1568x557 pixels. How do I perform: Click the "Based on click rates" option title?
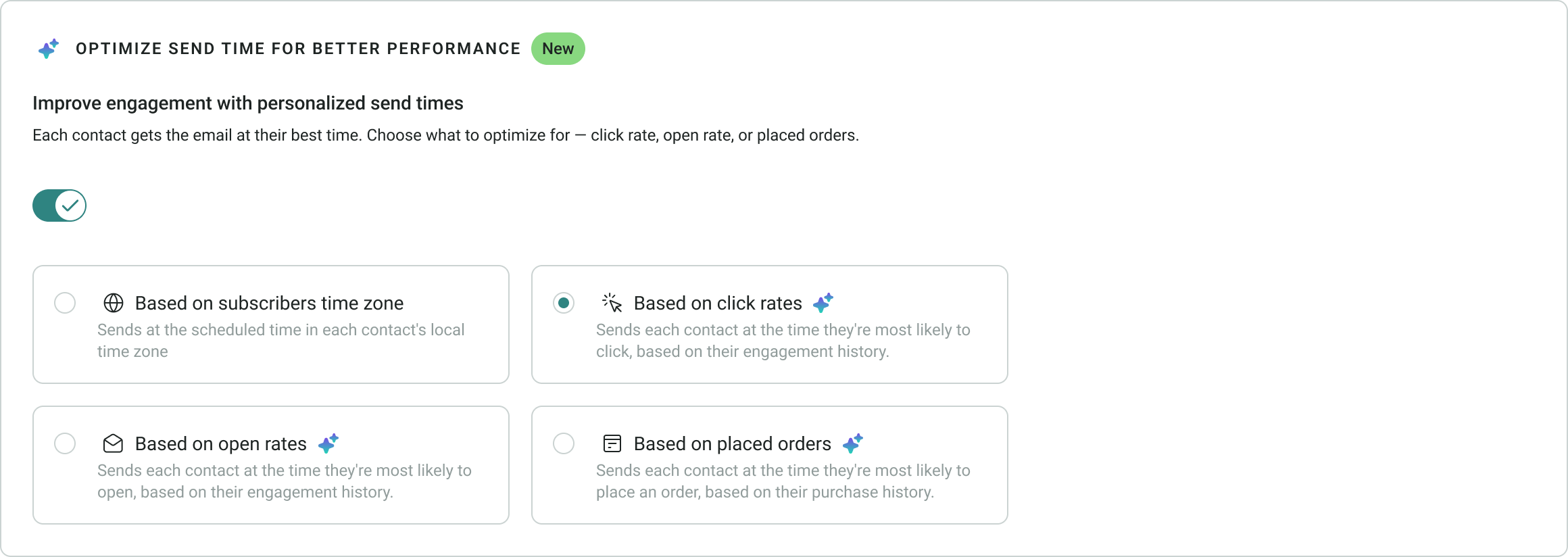click(x=718, y=303)
